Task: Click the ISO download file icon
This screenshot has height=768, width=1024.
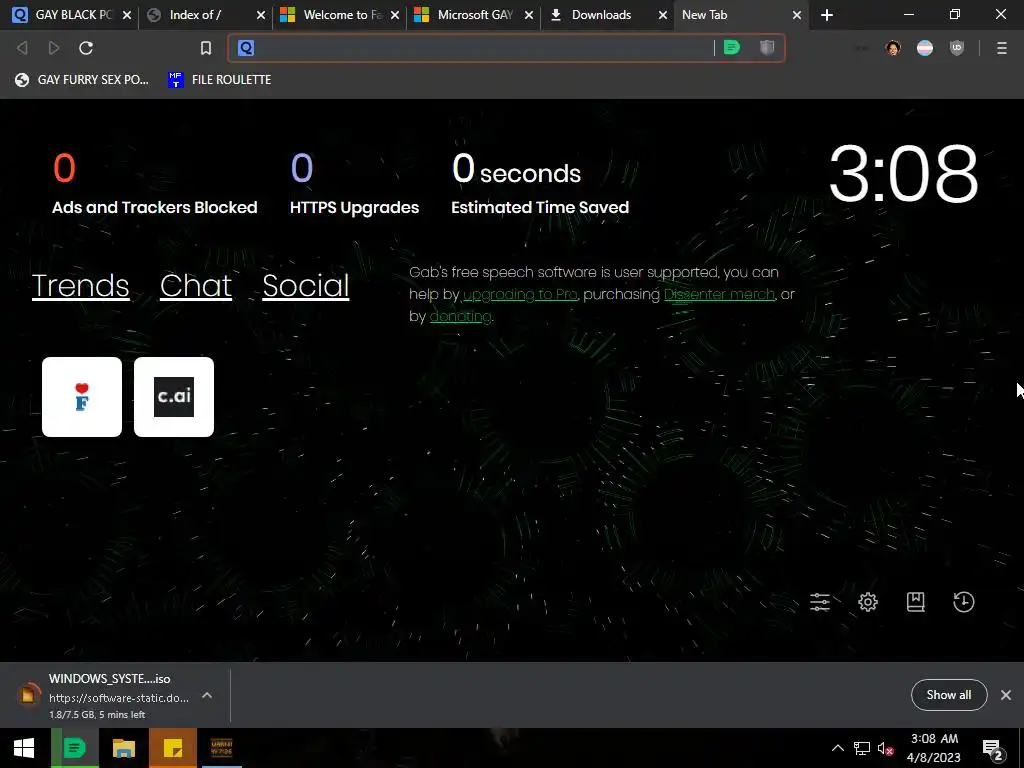Action: pos(28,695)
